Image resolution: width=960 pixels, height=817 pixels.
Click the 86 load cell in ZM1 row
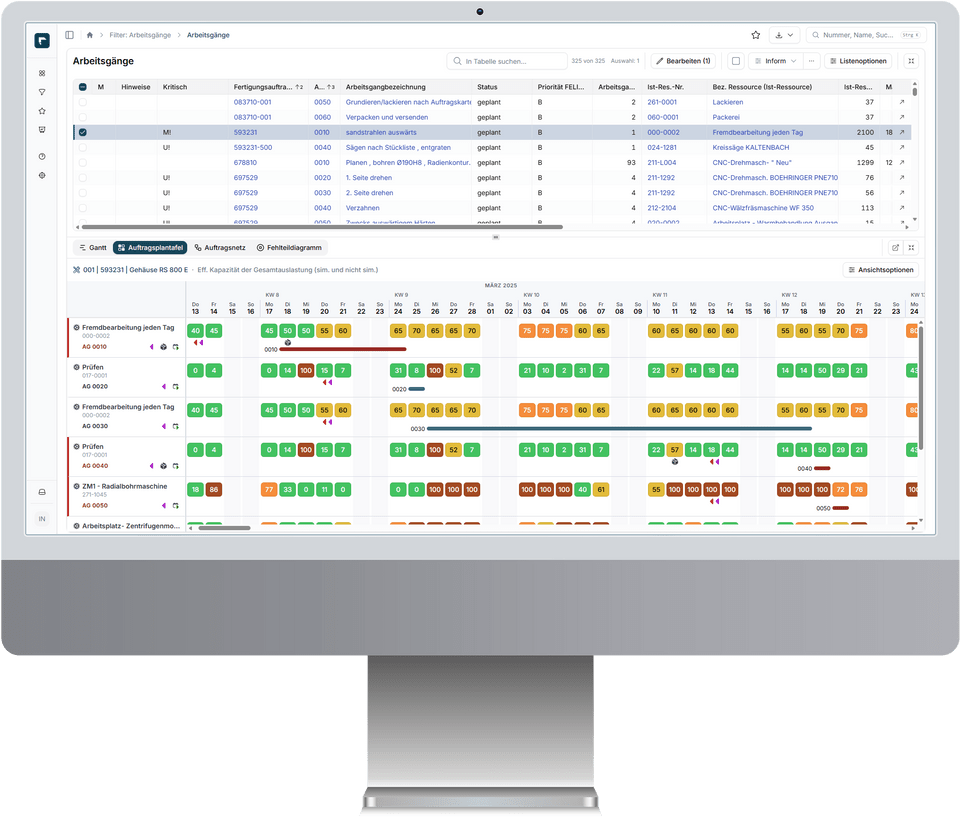click(x=214, y=489)
